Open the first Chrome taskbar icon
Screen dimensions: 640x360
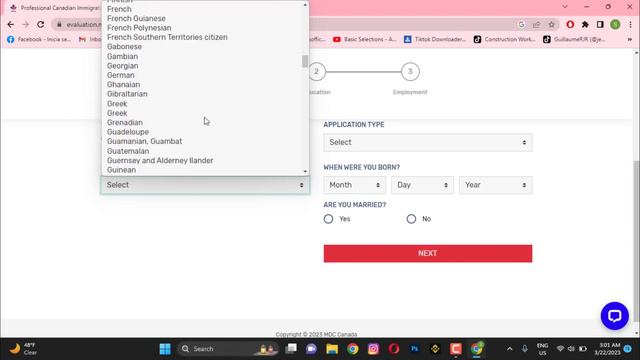tap(353, 349)
